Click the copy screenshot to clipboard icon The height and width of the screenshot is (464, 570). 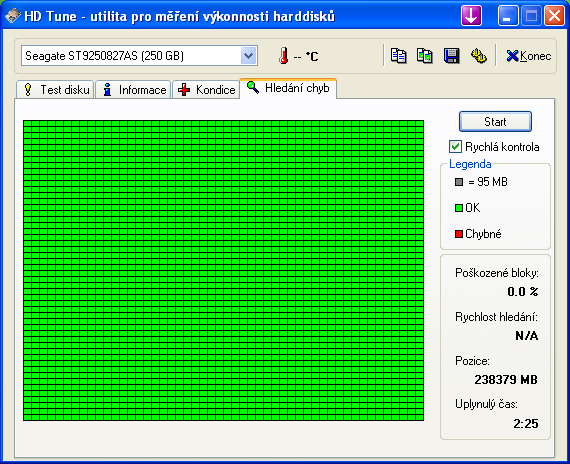pos(425,56)
